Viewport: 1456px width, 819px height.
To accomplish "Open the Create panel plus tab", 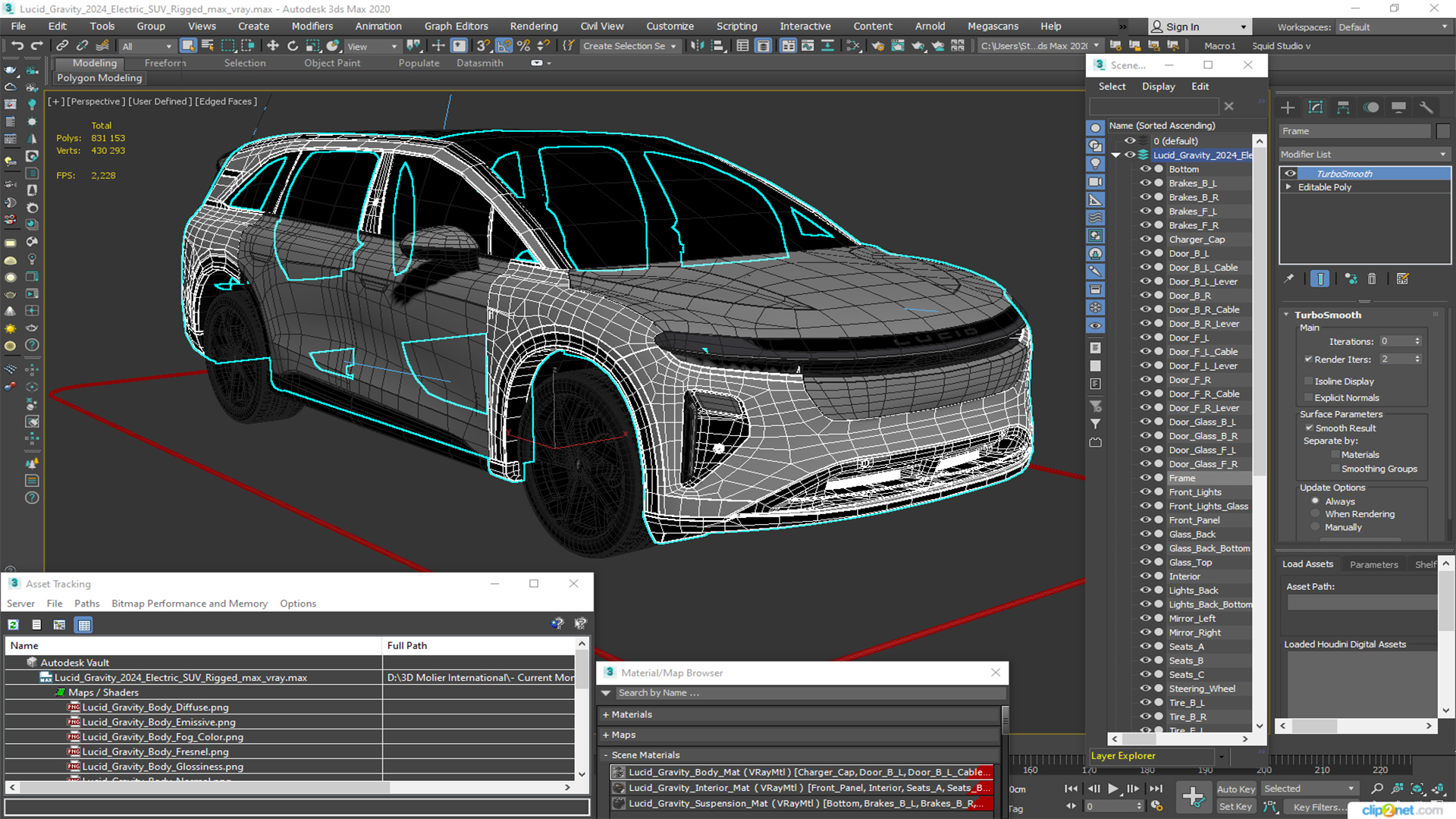I will [x=1288, y=108].
